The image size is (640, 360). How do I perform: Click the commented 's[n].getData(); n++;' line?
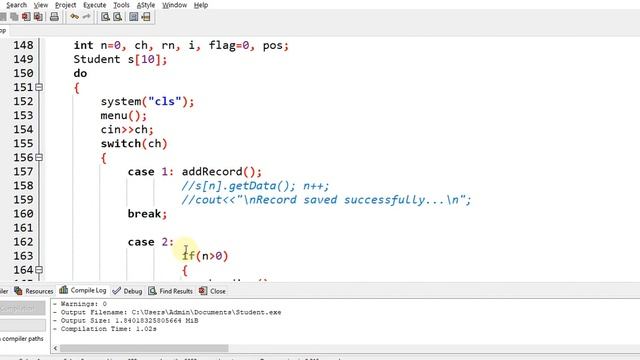point(255,186)
